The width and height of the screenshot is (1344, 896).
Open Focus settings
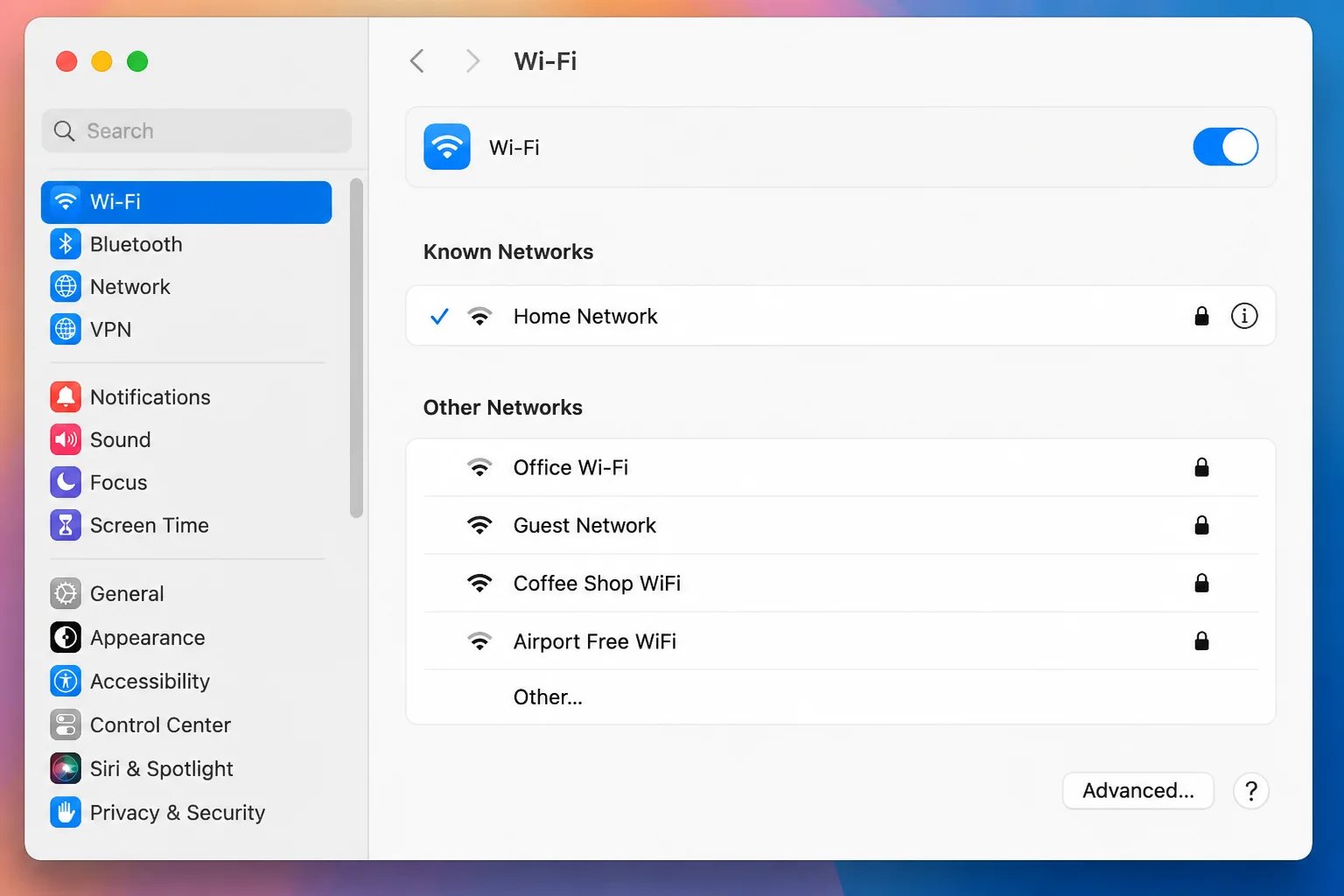[x=186, y=483]
